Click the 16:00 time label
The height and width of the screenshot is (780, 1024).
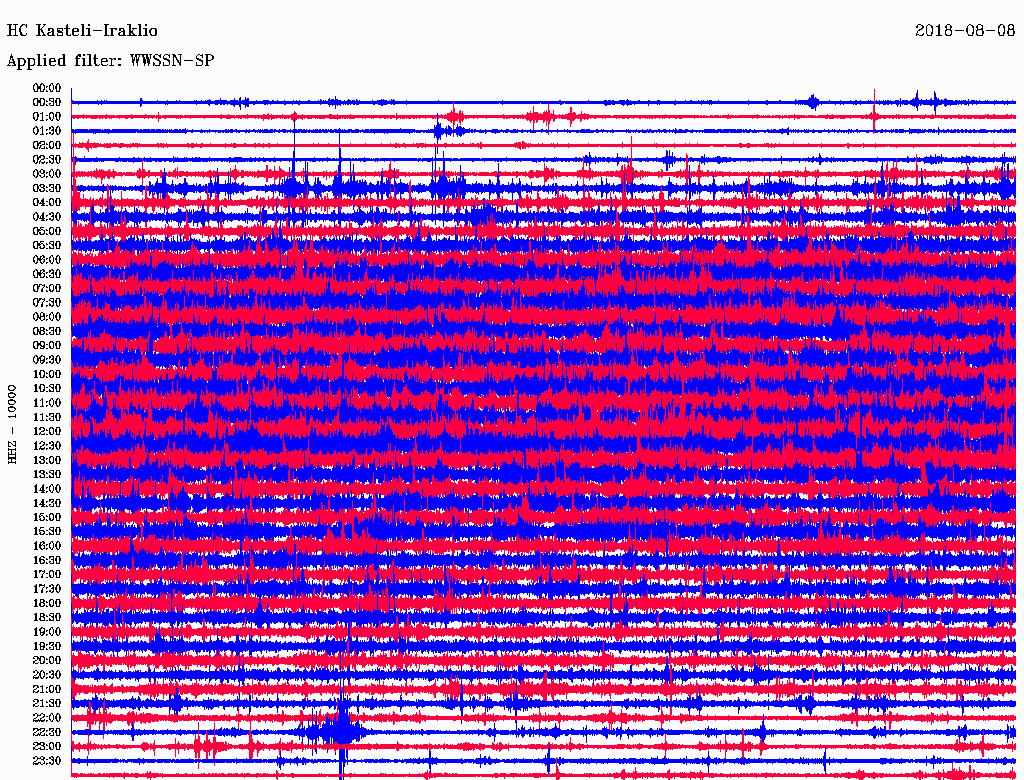coord(47,546)
